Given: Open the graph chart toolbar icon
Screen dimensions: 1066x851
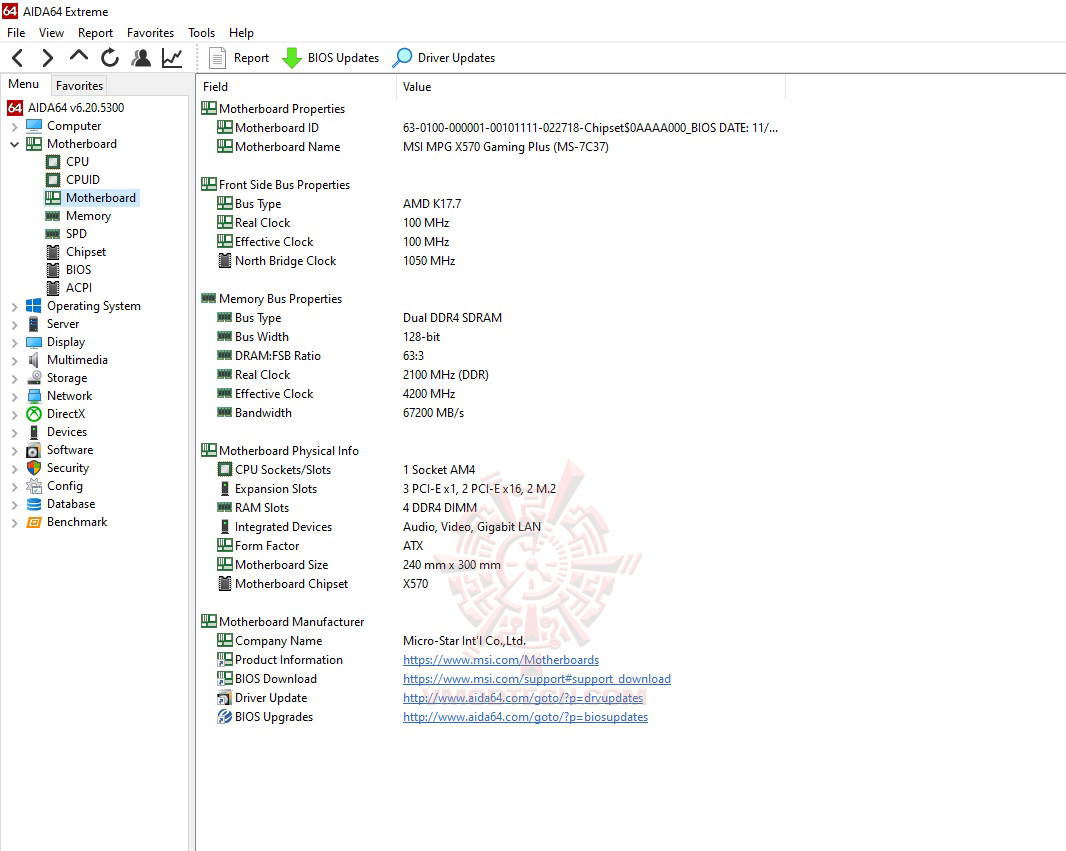Looking at the screenshot, I should pyautogui.click(x=172, y=58).
